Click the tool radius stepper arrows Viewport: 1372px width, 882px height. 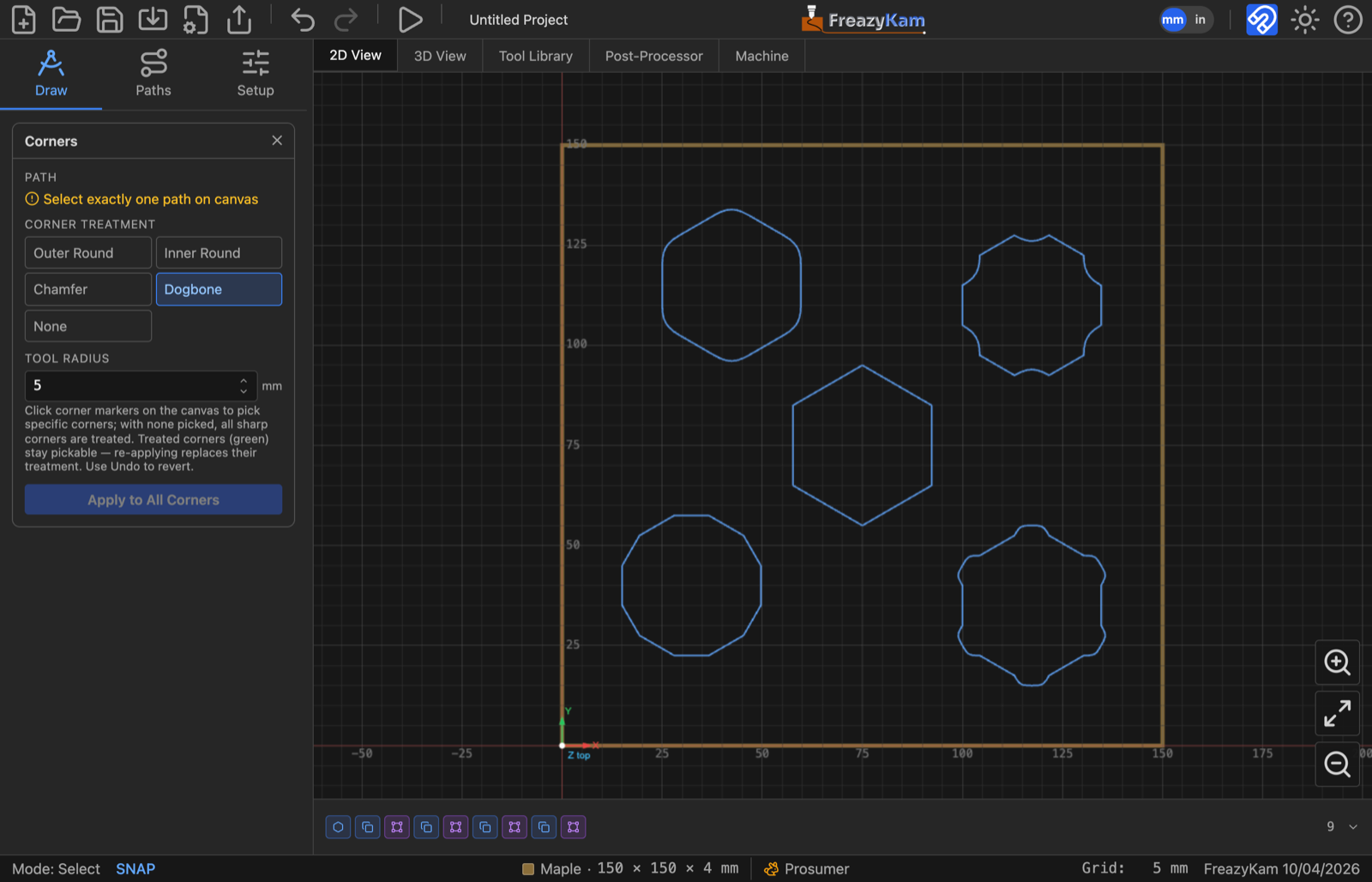click(x=244, y=385)
